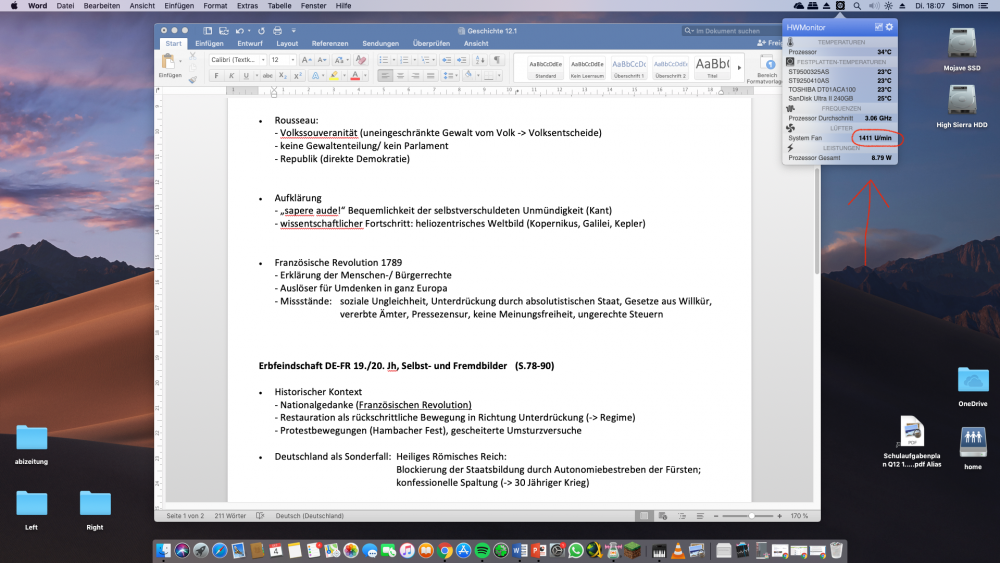The image size is (1000, 563).
Task: Open quick access toolbar customize dropdown
Action: (293, 31)
